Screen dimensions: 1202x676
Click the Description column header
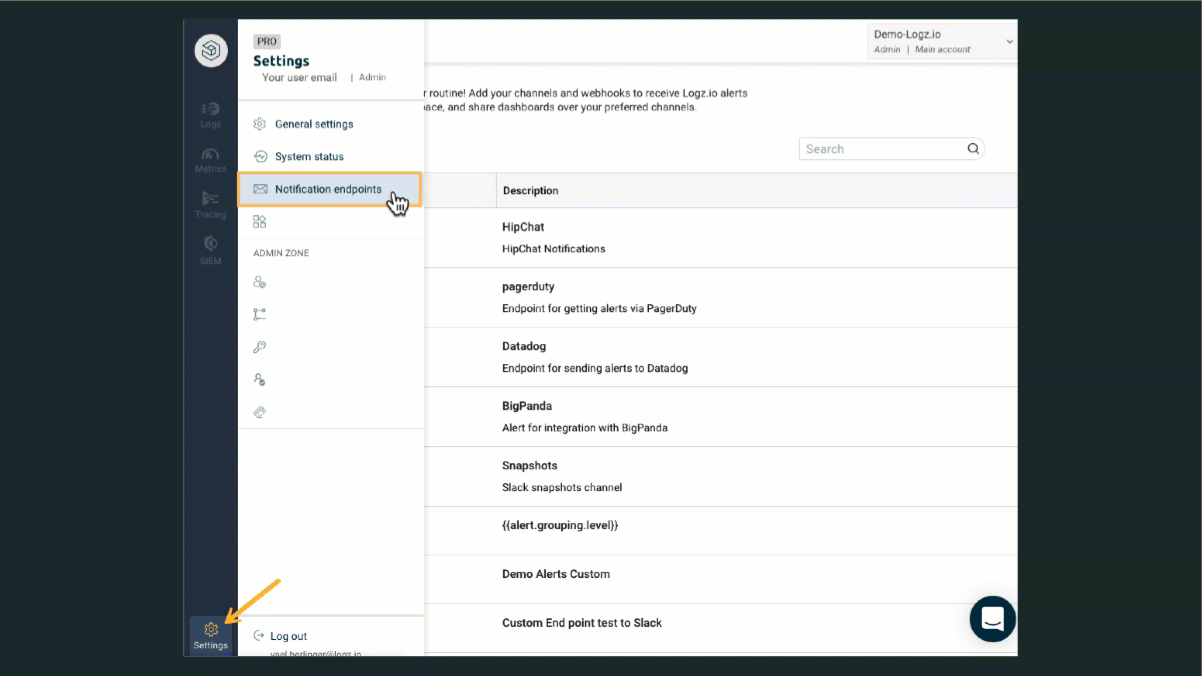click(531, 191)
